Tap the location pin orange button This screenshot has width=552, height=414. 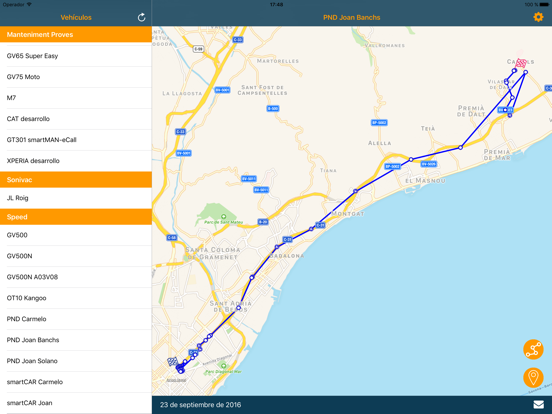533,377
